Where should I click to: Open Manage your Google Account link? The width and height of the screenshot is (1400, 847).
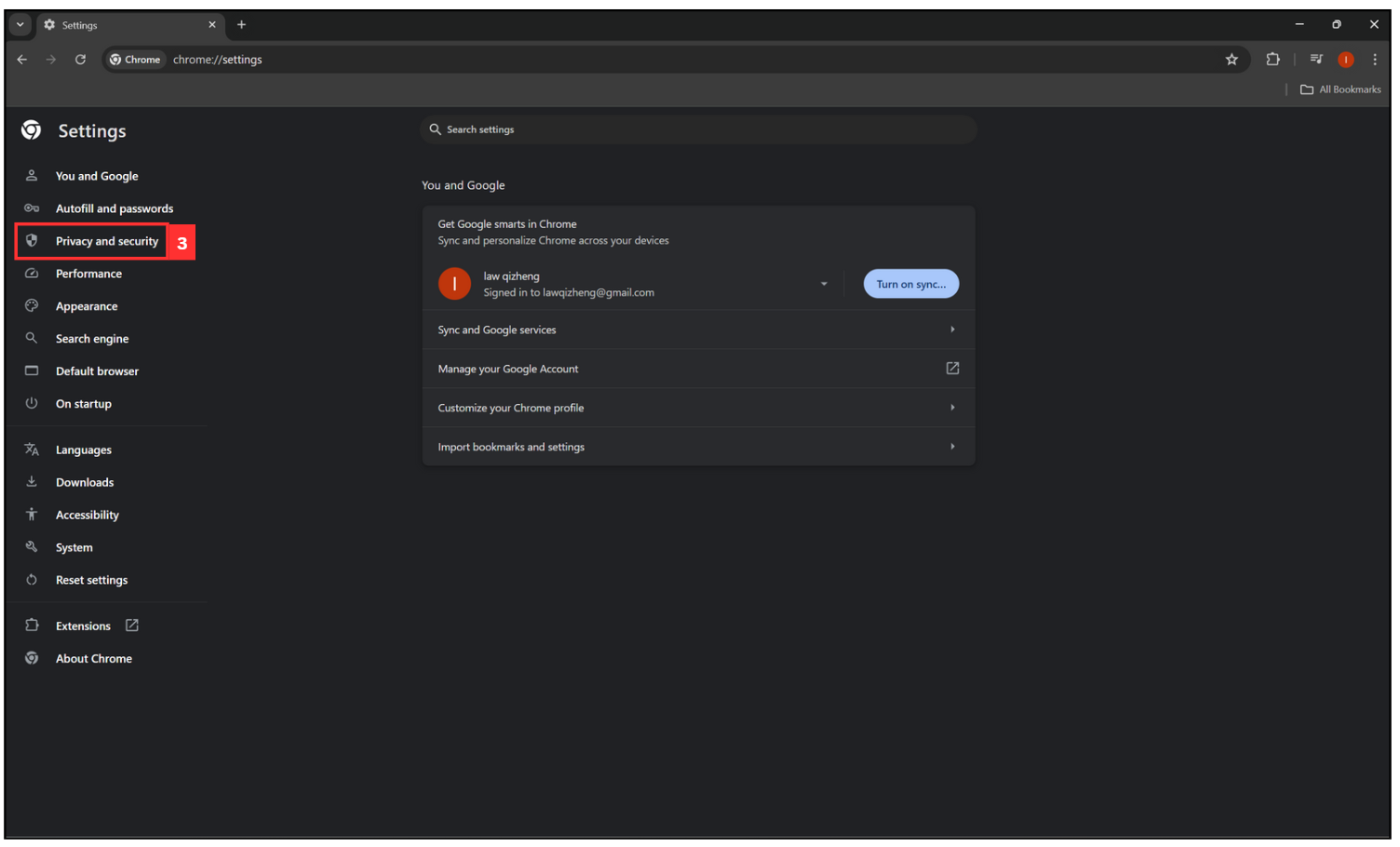[x=698, y=368]
